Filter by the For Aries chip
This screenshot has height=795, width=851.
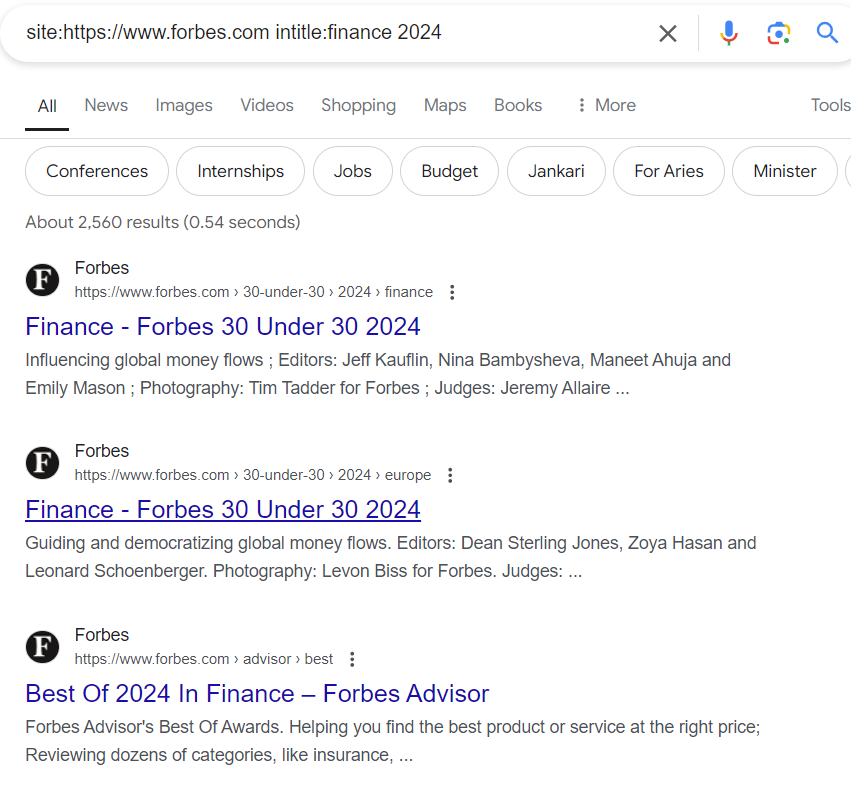point(669,171)
